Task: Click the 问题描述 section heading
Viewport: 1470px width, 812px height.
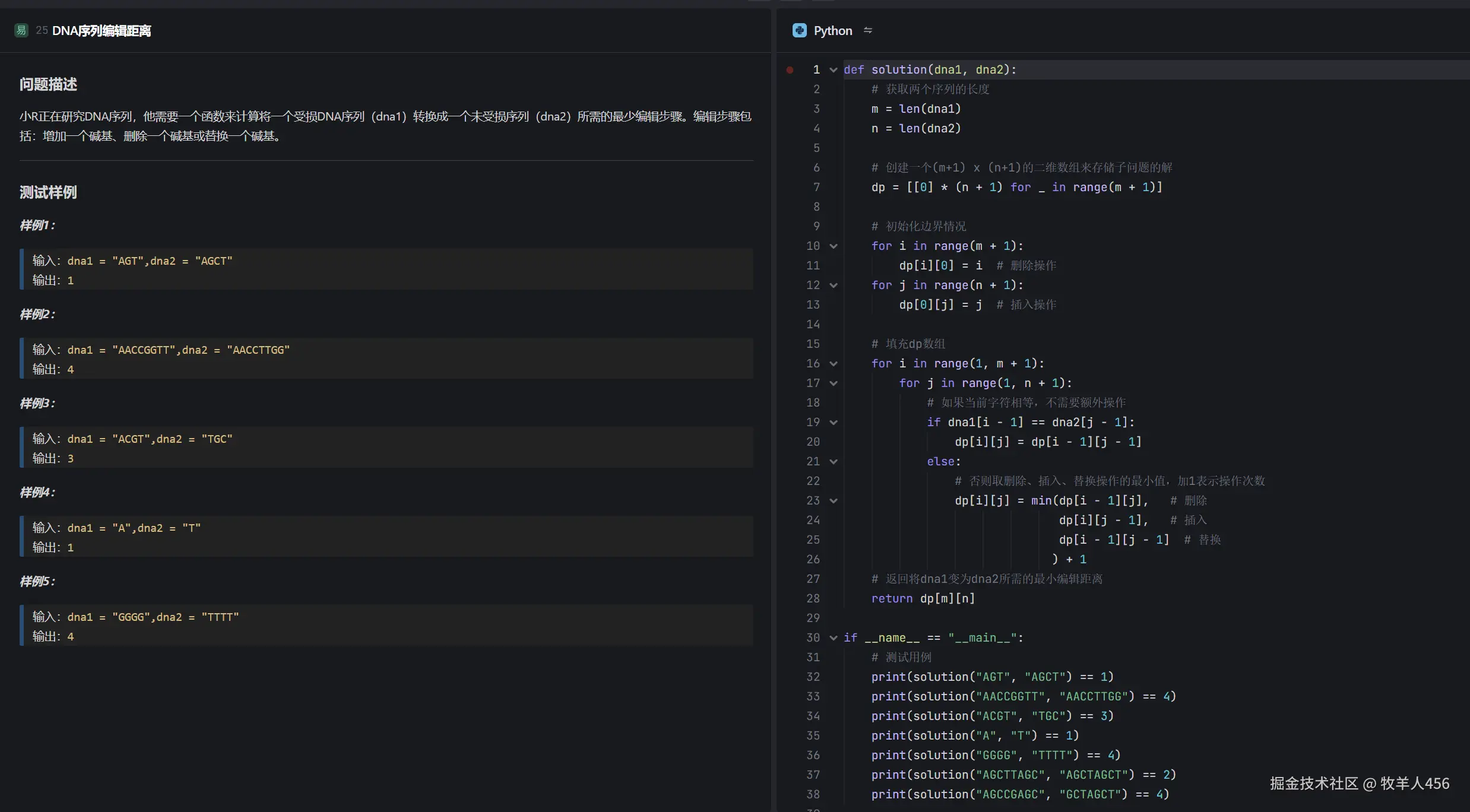Action: (x=48, y=84)
